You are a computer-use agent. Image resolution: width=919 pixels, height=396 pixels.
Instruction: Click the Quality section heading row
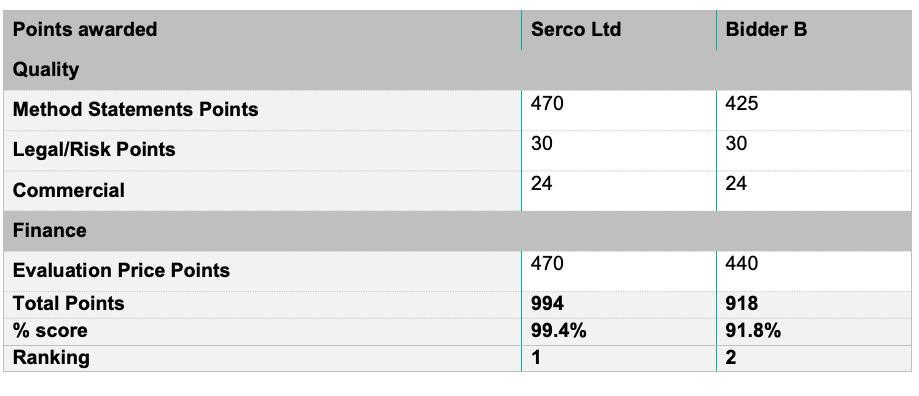(457, 70)
